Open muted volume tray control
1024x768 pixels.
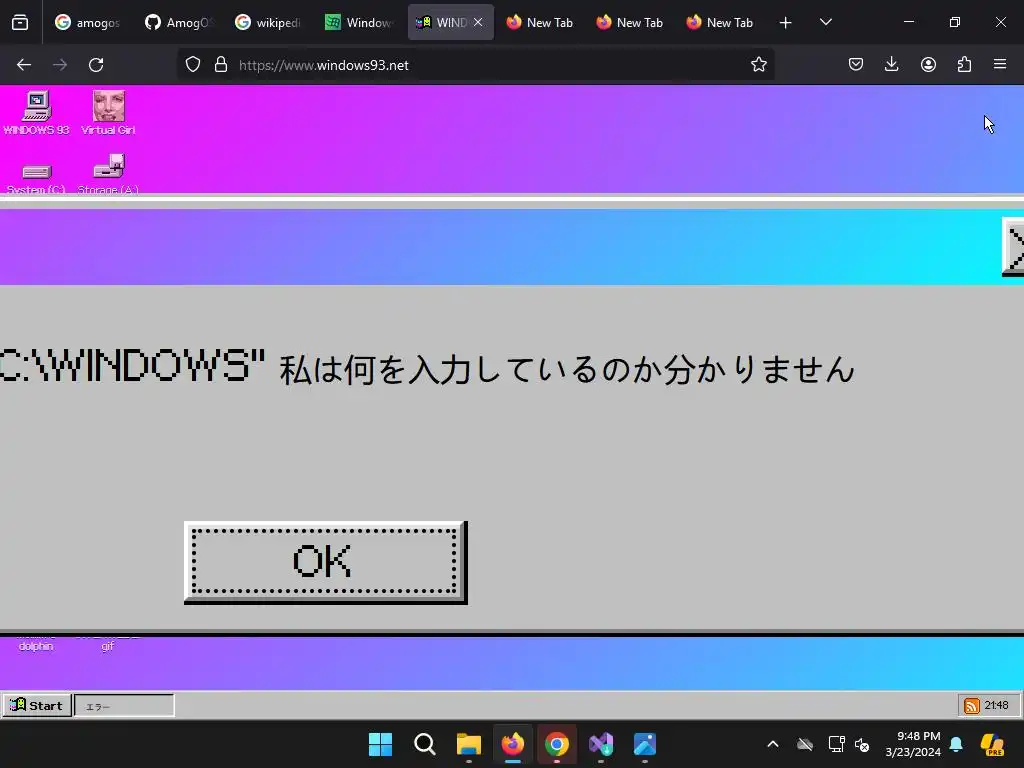(x=862, y=744)
